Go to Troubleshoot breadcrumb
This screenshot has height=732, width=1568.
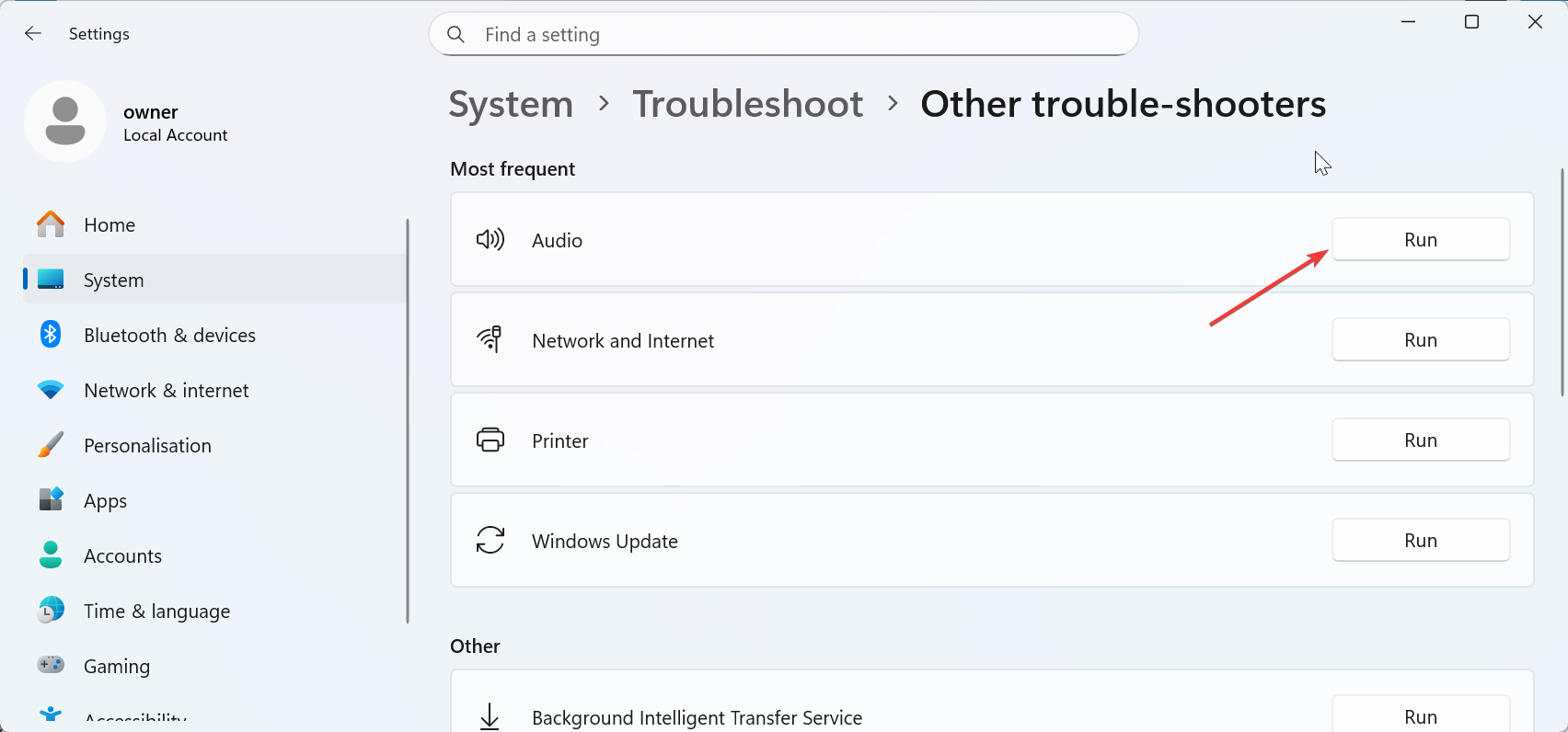[747, 104]
